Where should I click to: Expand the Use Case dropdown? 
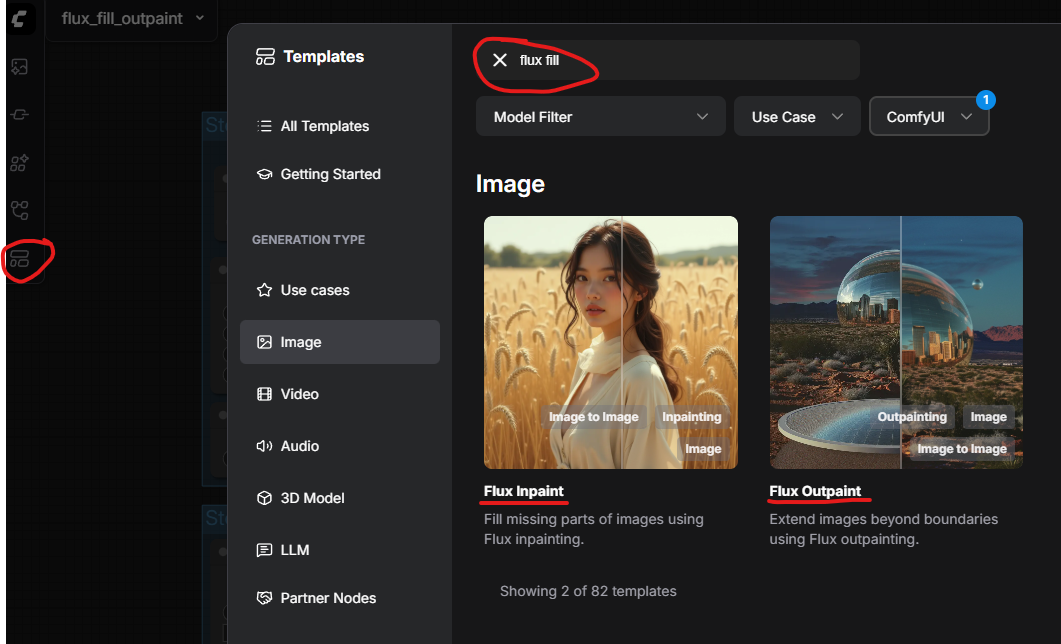pos(797,116)
